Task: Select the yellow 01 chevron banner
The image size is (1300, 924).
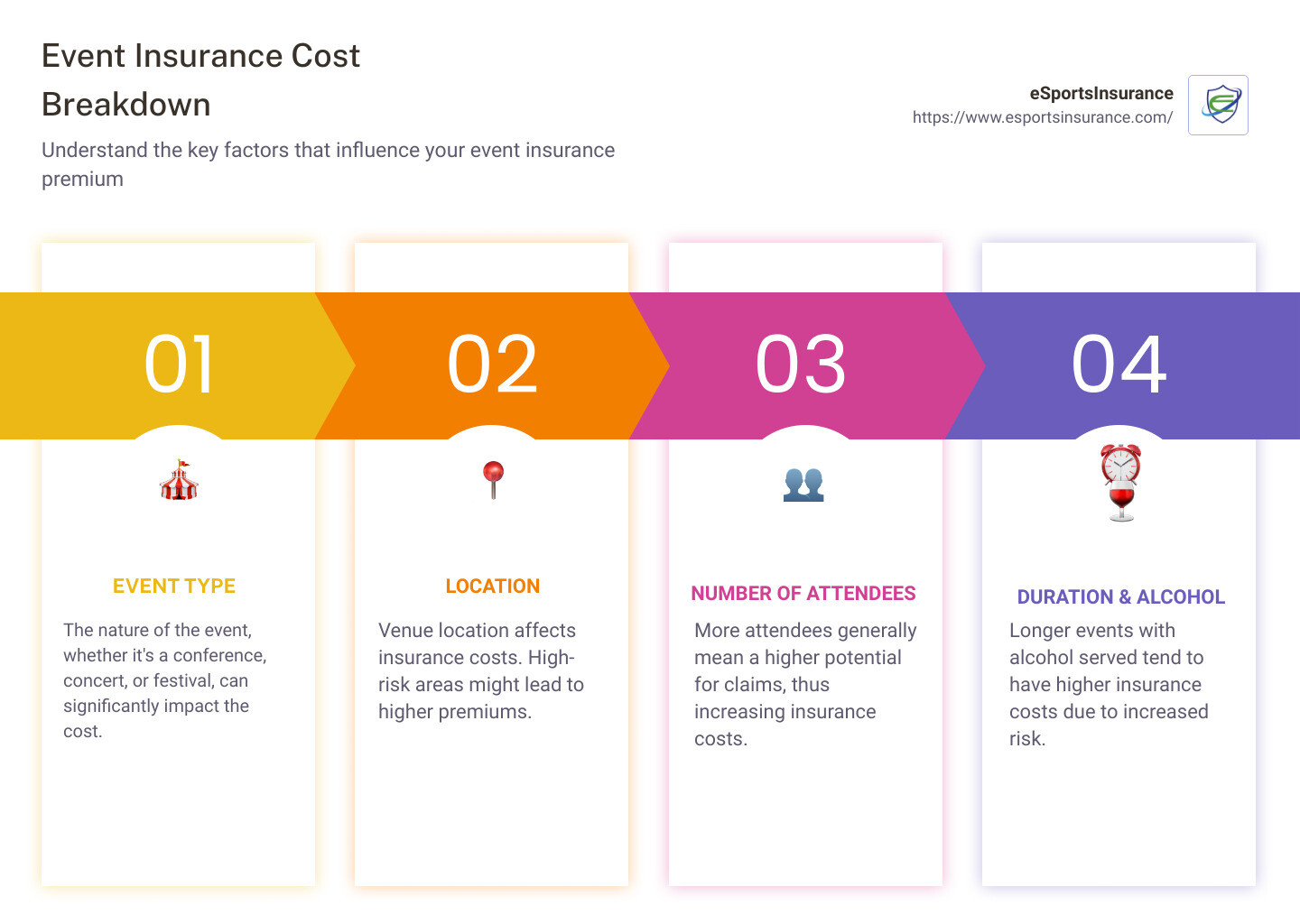Action: click(x=181, y=365)
